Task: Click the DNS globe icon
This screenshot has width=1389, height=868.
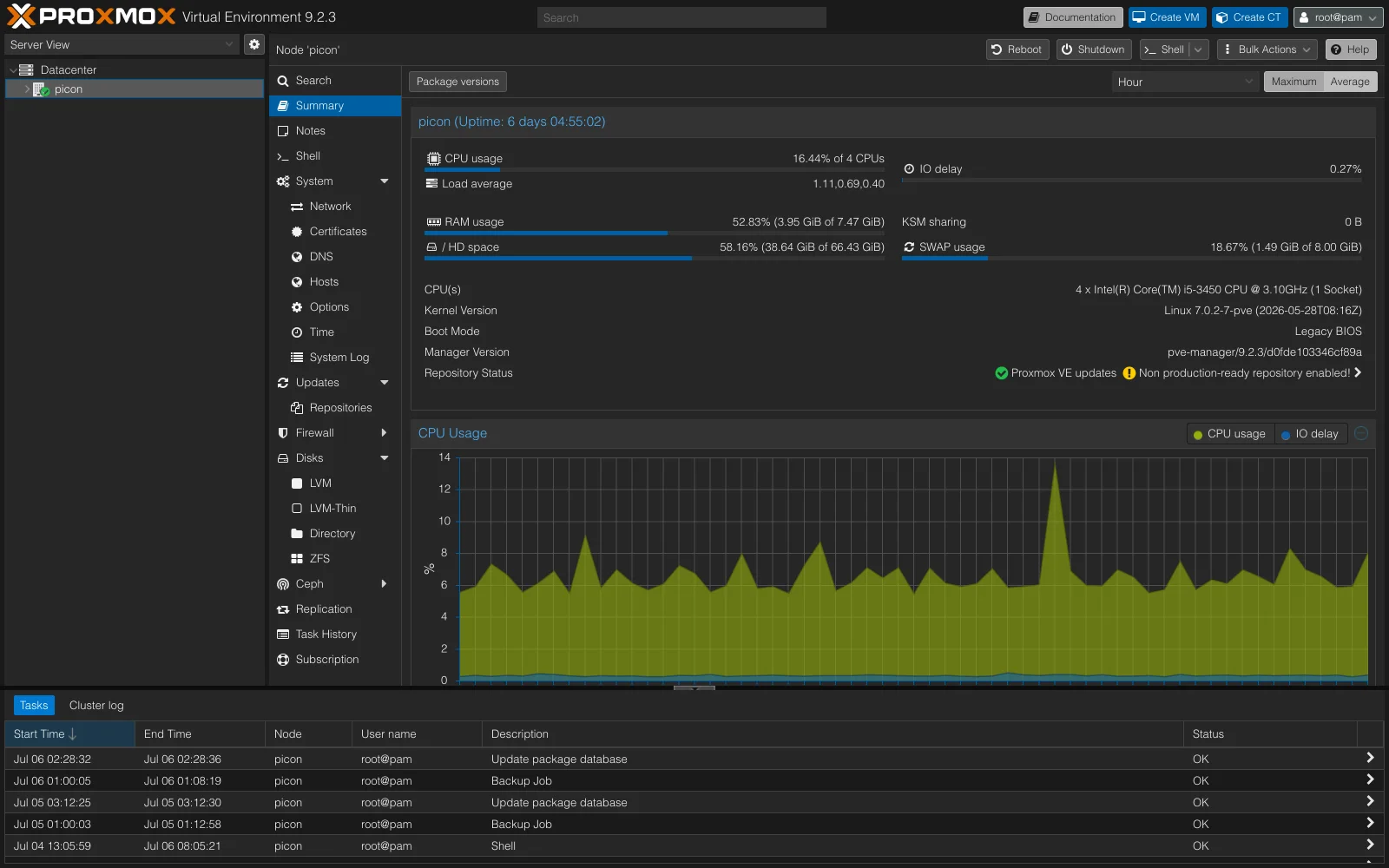Action: pyautogui.click(x=297, y=257)
